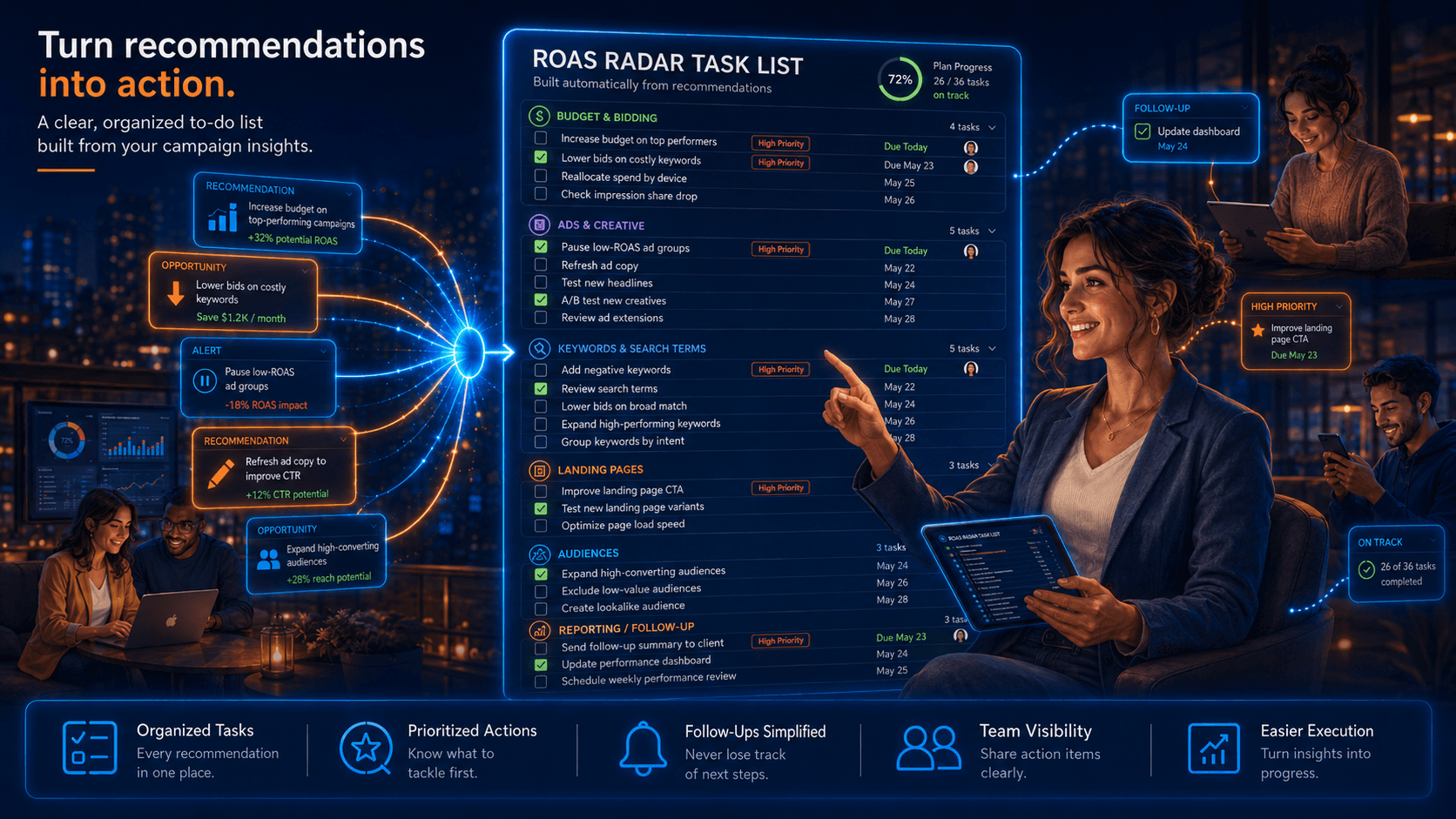
Task: Click High Priority tag on Increase budget row
Action: coord(780,144)
